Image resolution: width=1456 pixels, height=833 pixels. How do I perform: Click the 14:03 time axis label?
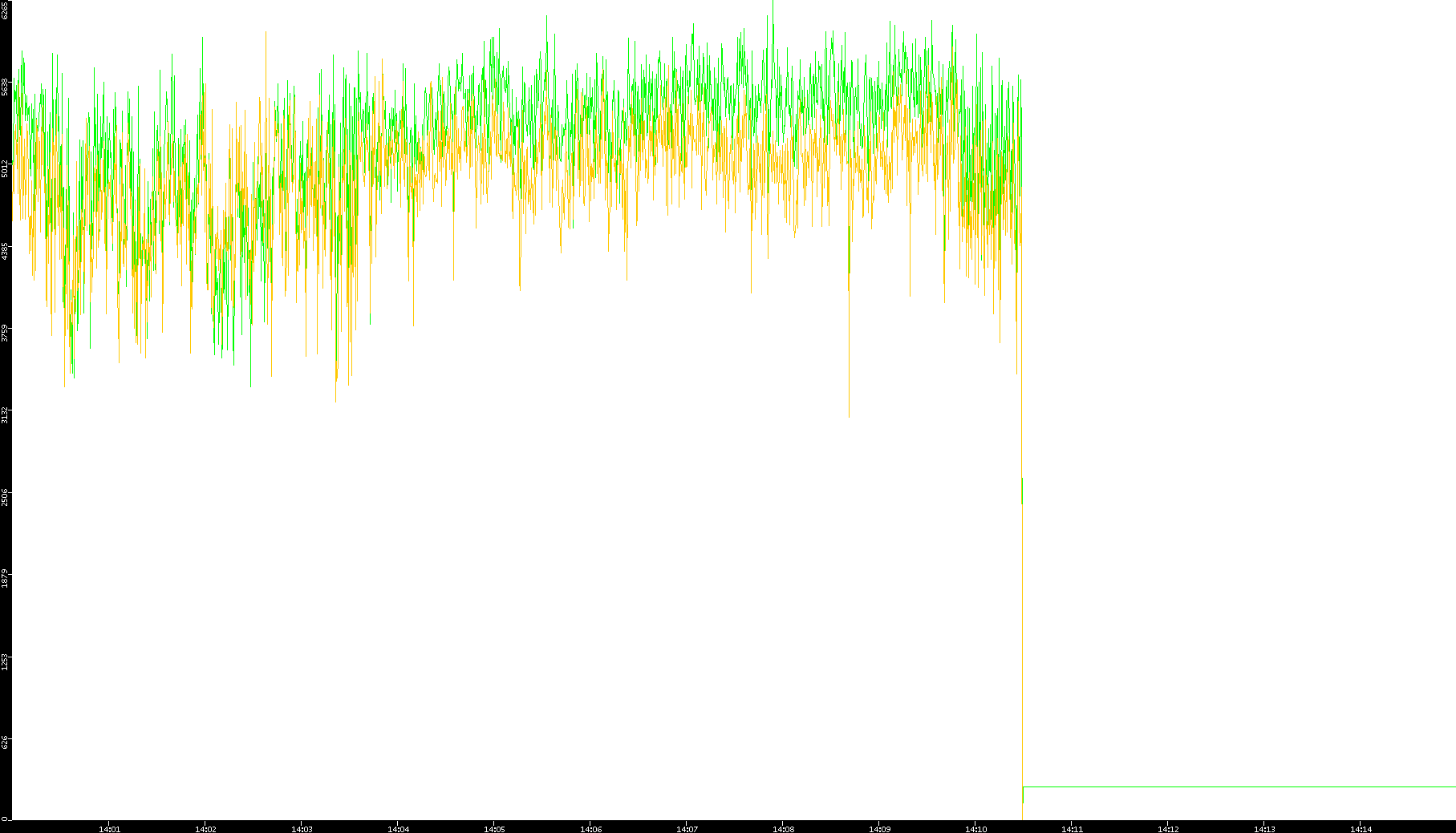302,829
